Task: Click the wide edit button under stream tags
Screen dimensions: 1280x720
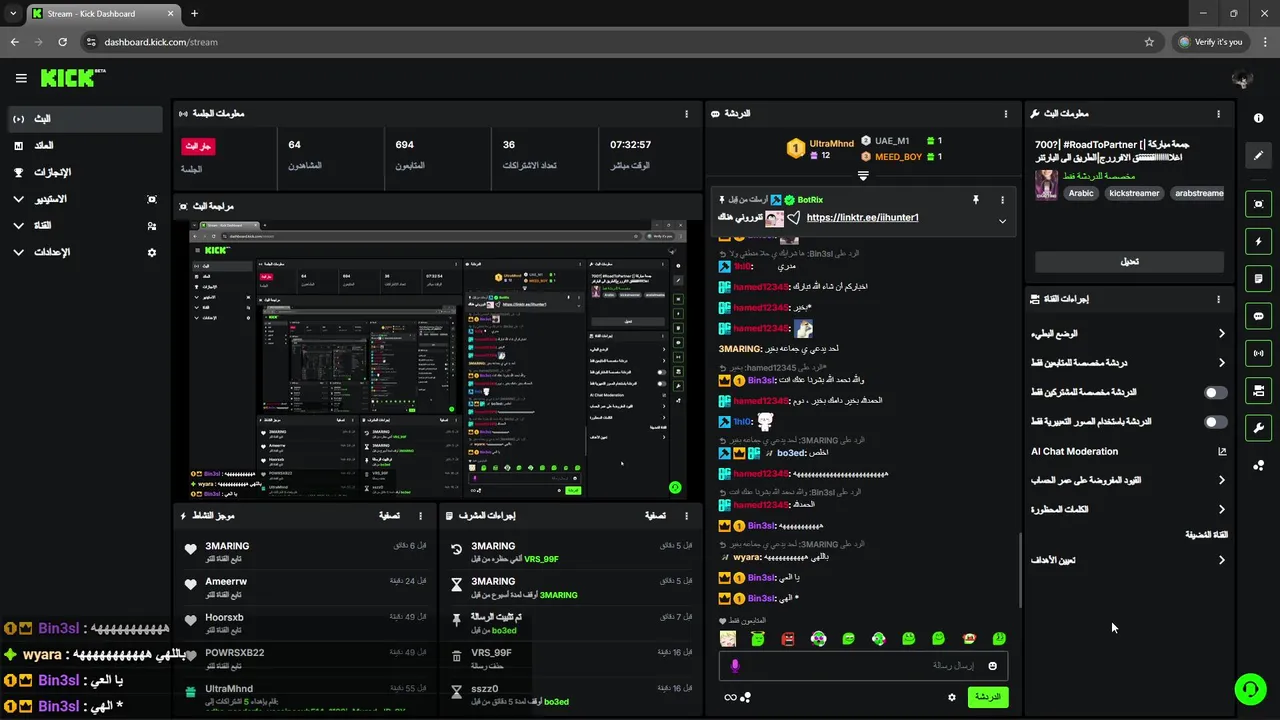Action: [x=1129, y=262]
